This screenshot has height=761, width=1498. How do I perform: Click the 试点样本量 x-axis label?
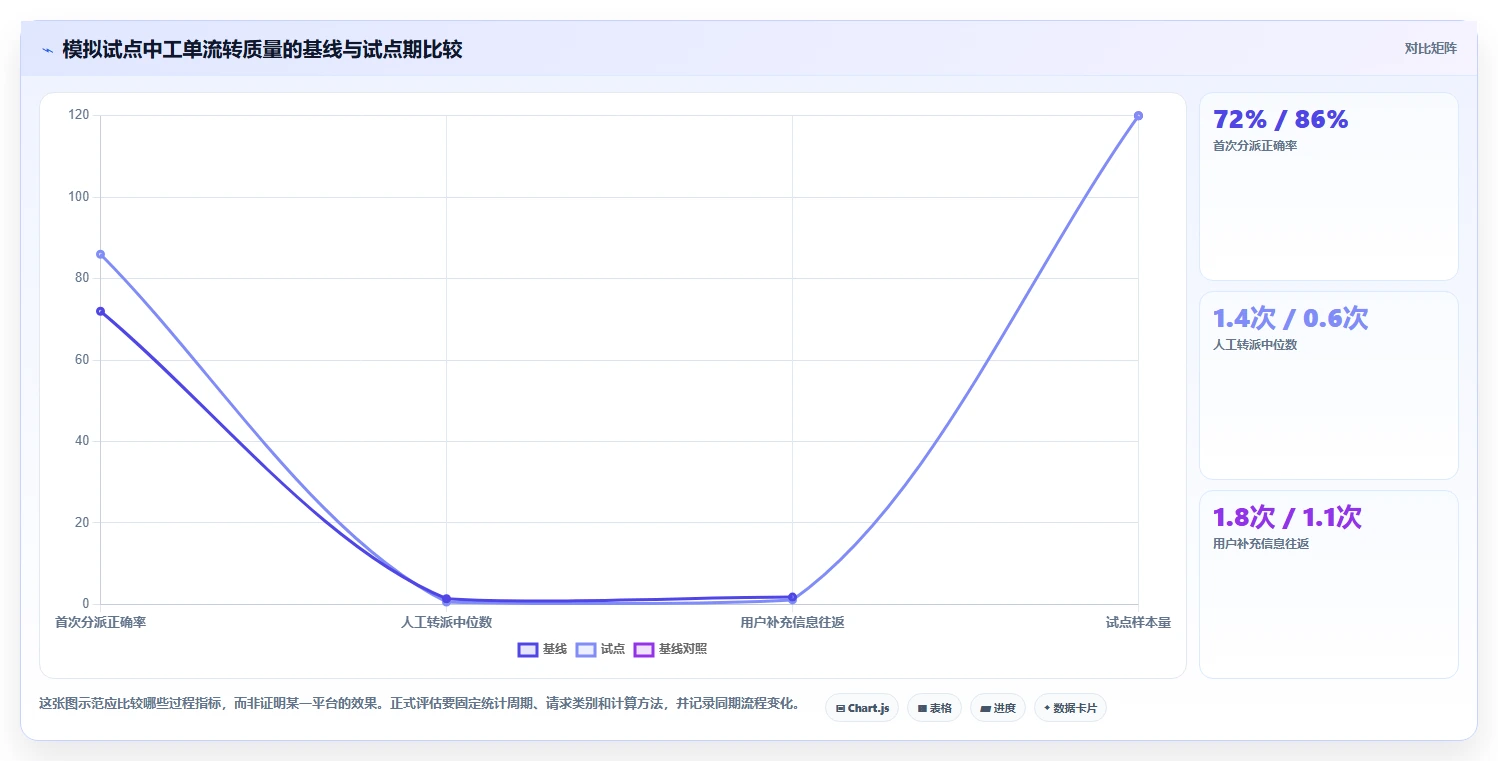click(1138, 622)
